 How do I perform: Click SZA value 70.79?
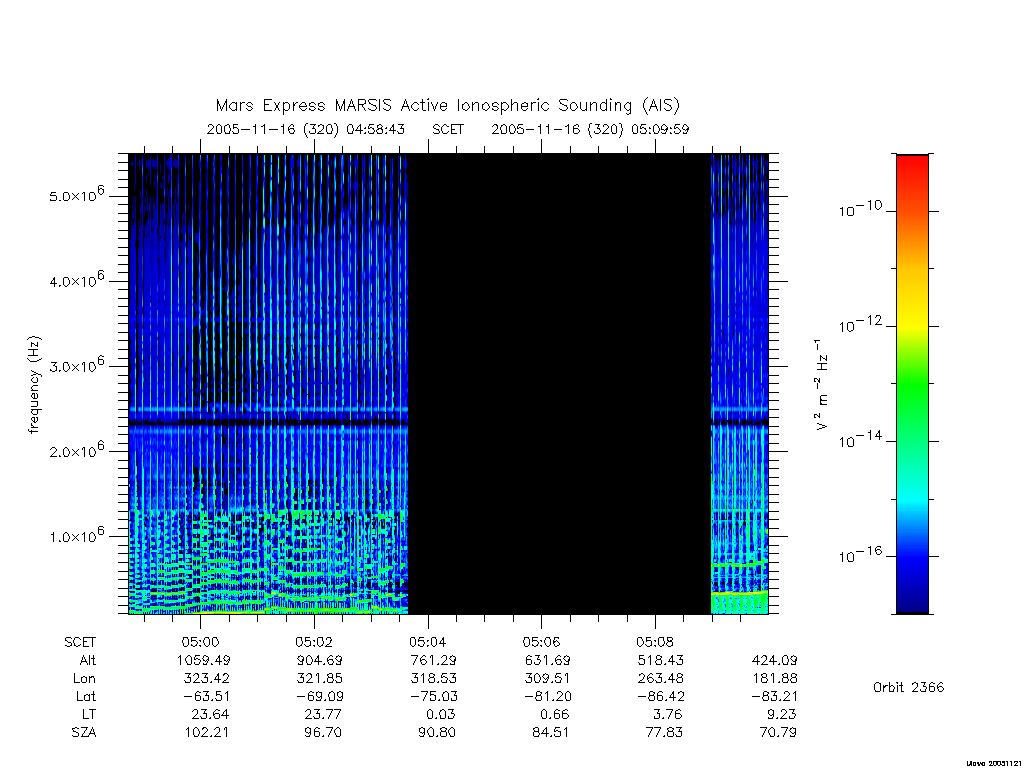[777, 733]
